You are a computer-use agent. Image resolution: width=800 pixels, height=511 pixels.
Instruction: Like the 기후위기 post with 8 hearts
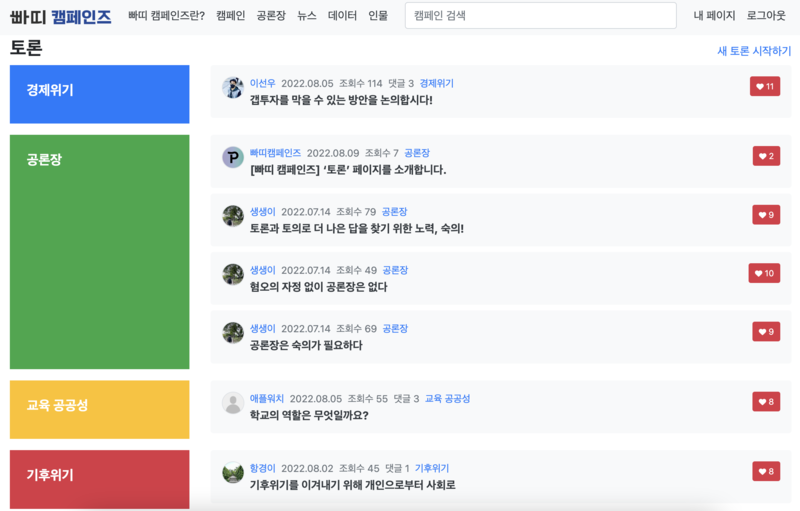point(766,471)
